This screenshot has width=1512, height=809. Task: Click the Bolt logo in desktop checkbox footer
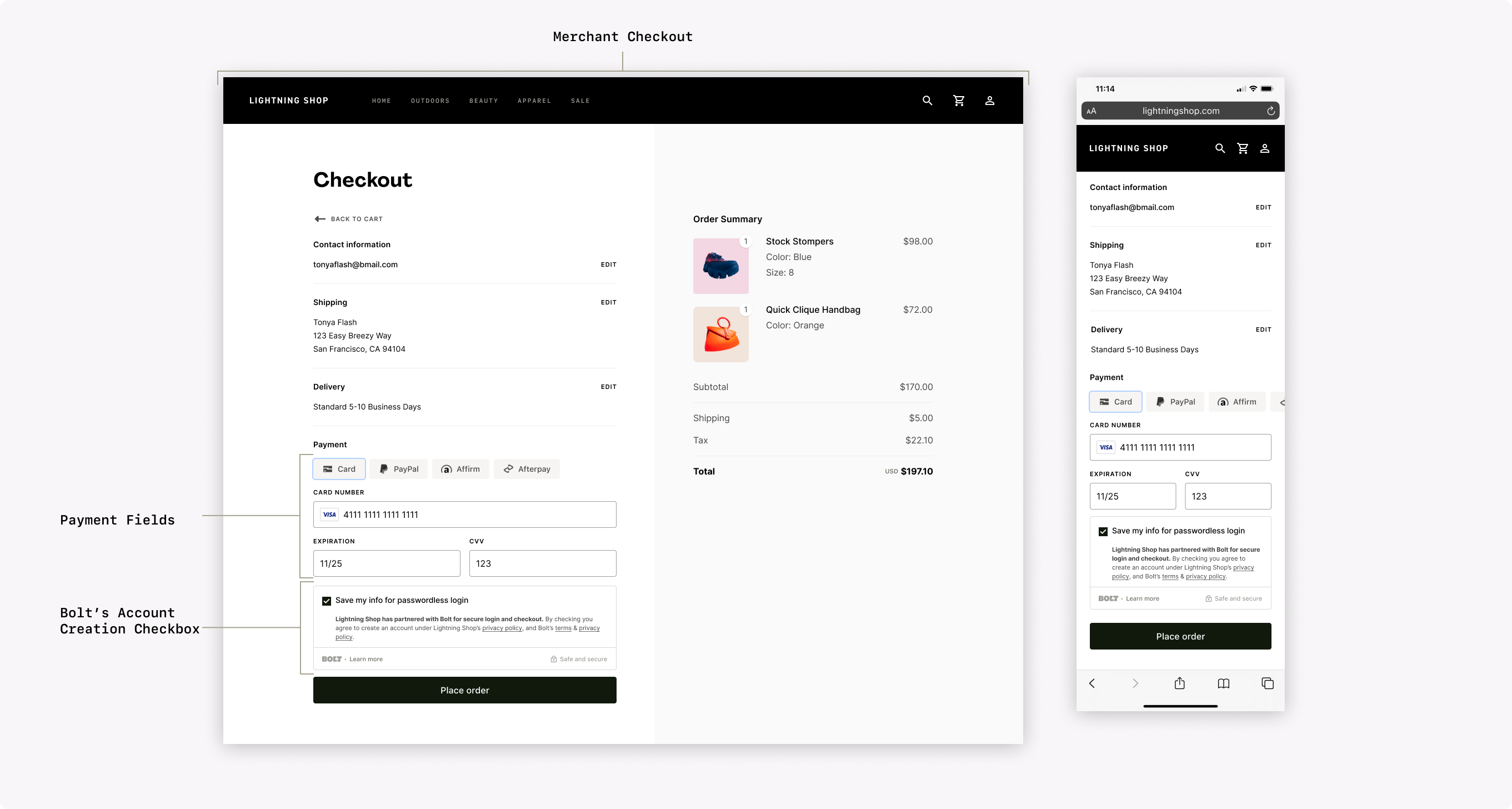click(x=332, y=659)
